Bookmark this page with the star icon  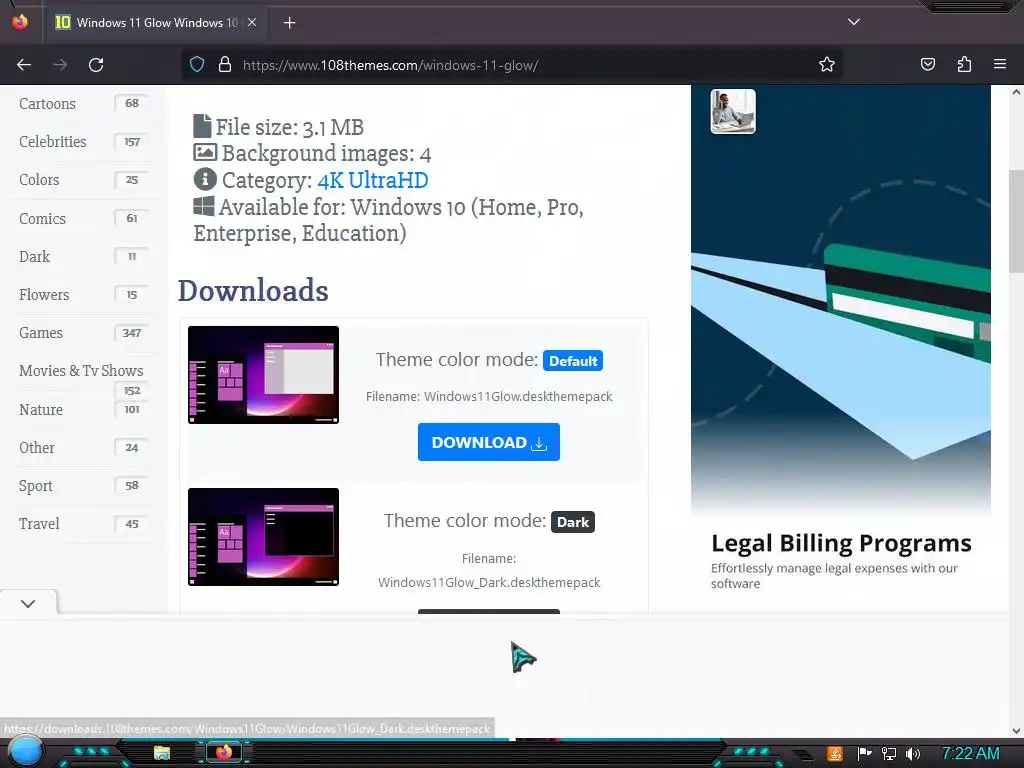(827, 65)
